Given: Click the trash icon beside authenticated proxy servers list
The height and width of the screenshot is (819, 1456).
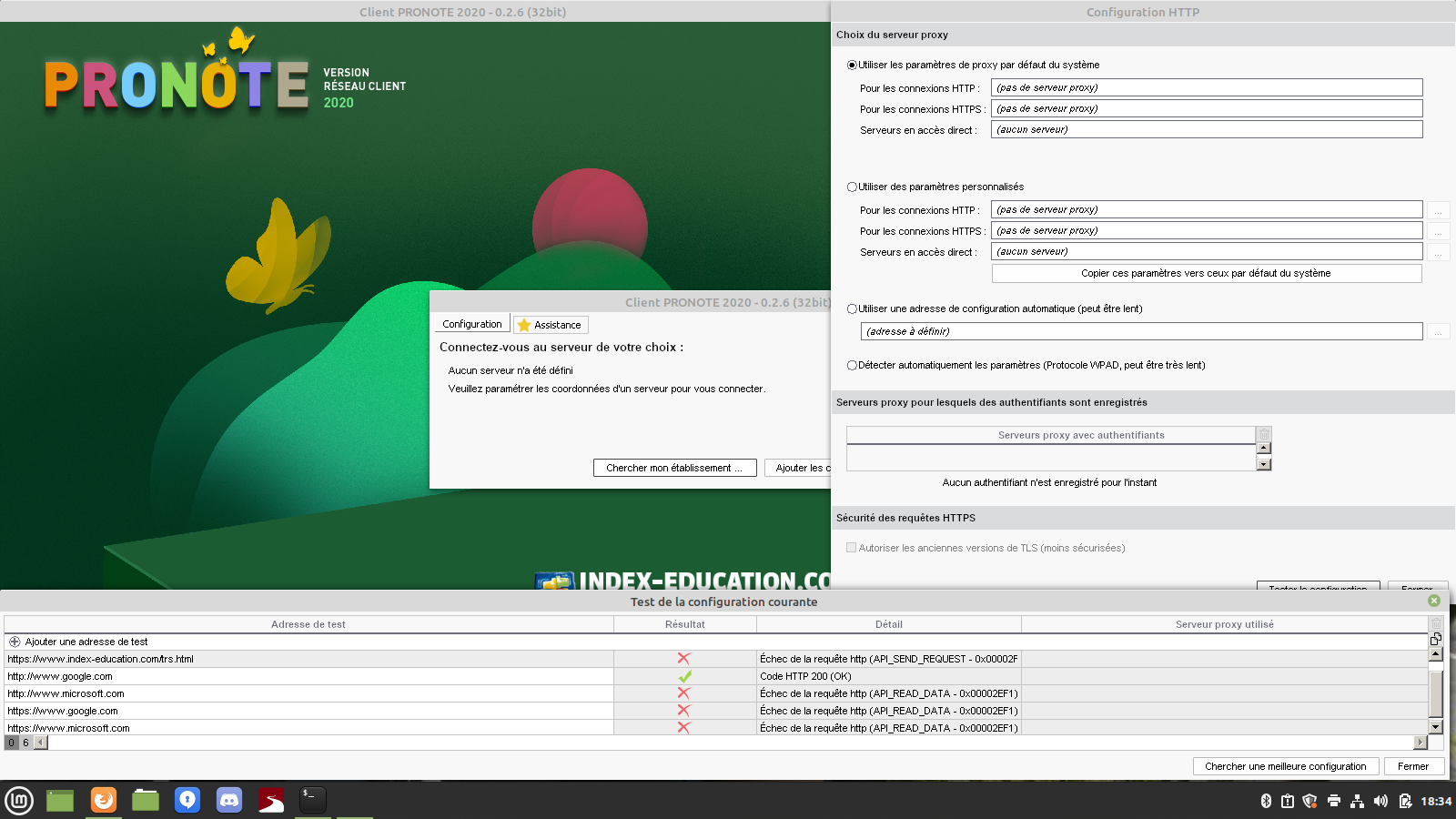Looking at the screenshot, I should (1264, 434).
